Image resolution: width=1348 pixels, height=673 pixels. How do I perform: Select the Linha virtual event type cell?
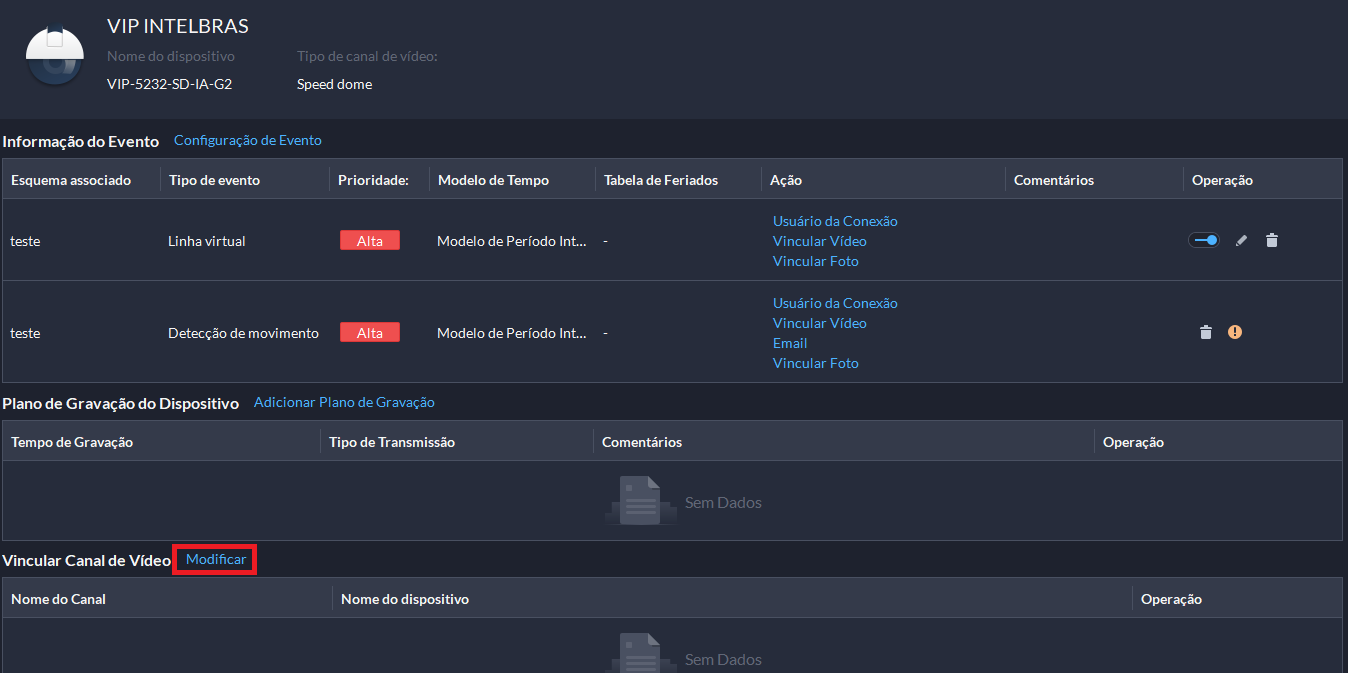pos(207,241)
